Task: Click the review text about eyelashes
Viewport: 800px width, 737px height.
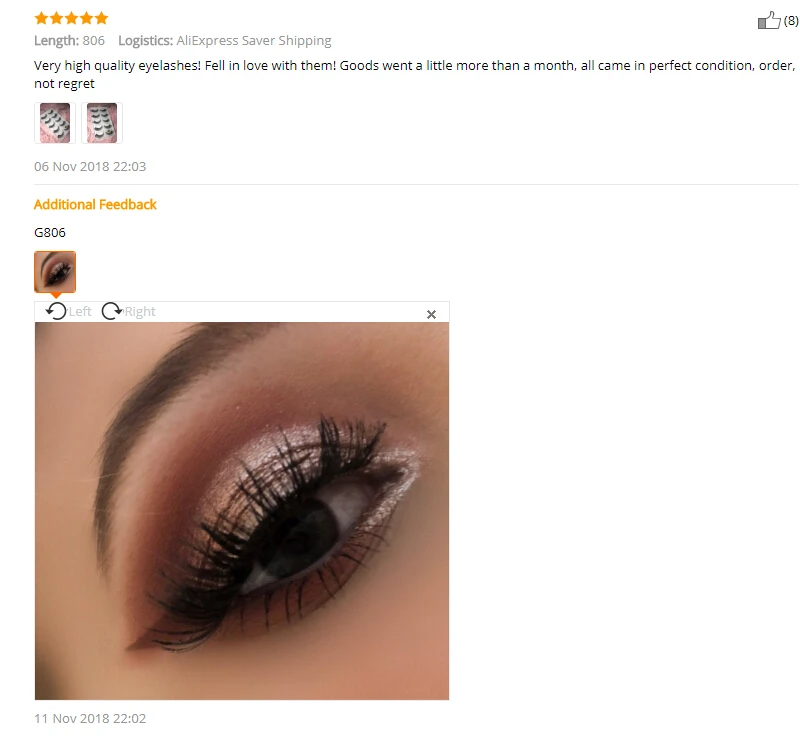Action: coord(414,74)
